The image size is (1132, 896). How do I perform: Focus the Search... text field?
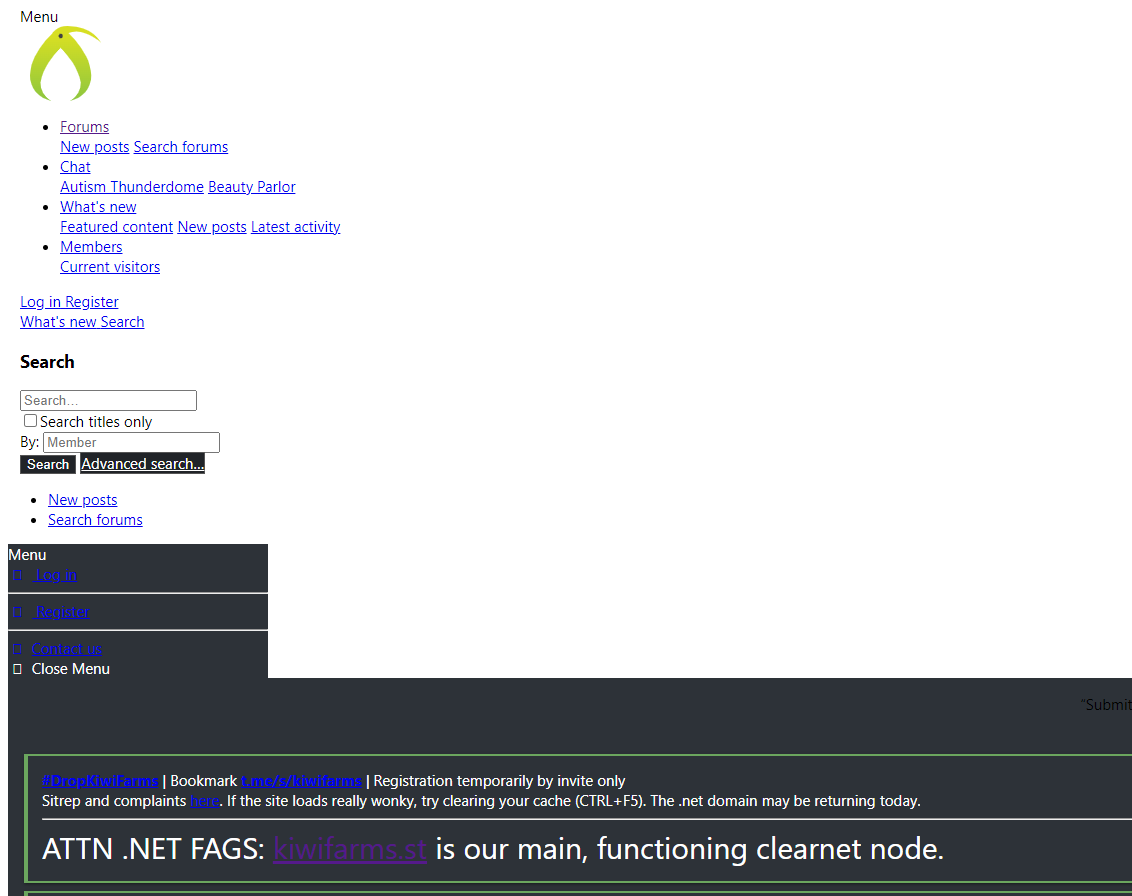(108, 401)
